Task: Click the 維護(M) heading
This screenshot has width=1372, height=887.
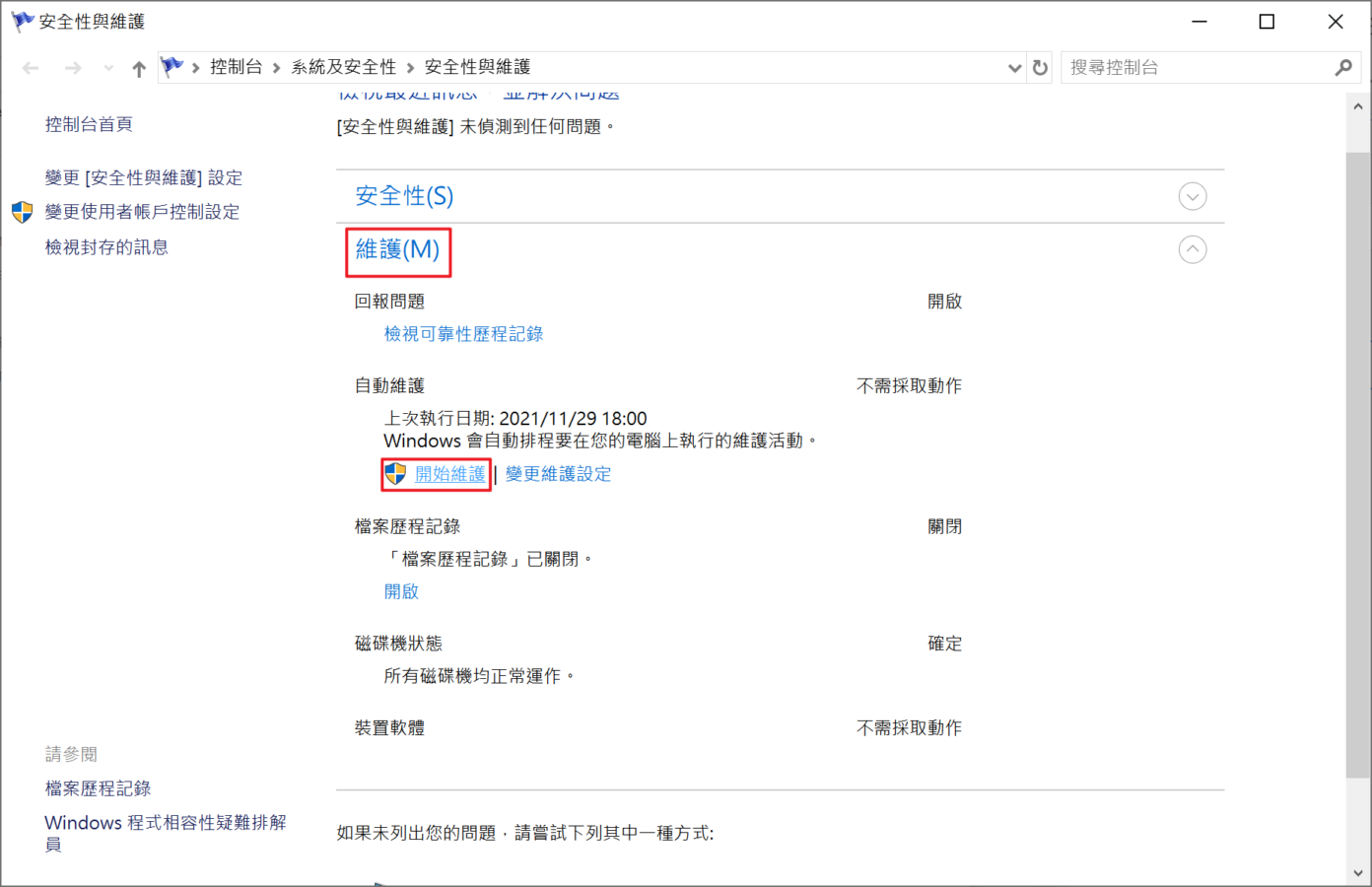Action: click(x=397, y=249)
